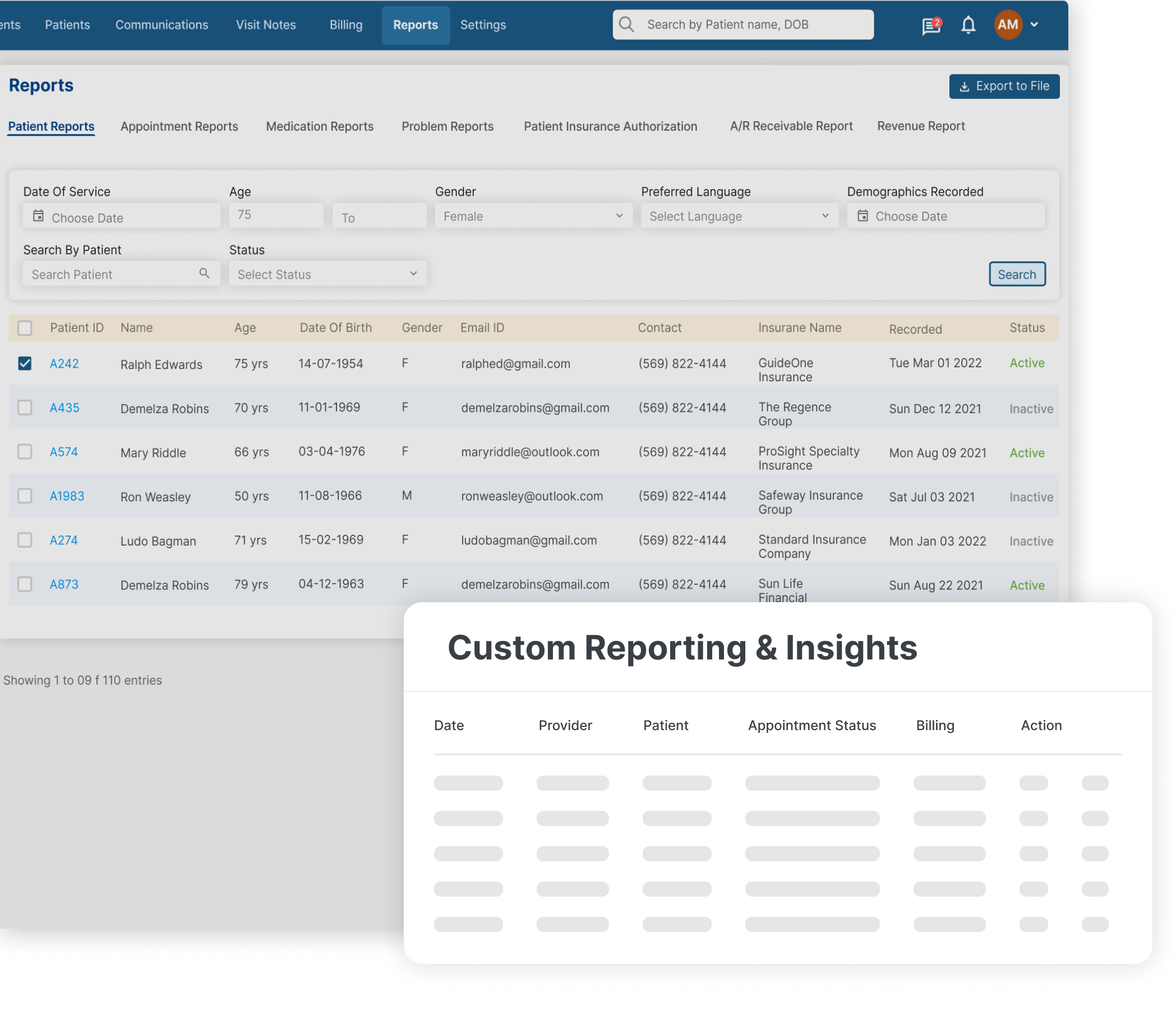Toggle the select-all header checkbox

click(x=25, y=328)
